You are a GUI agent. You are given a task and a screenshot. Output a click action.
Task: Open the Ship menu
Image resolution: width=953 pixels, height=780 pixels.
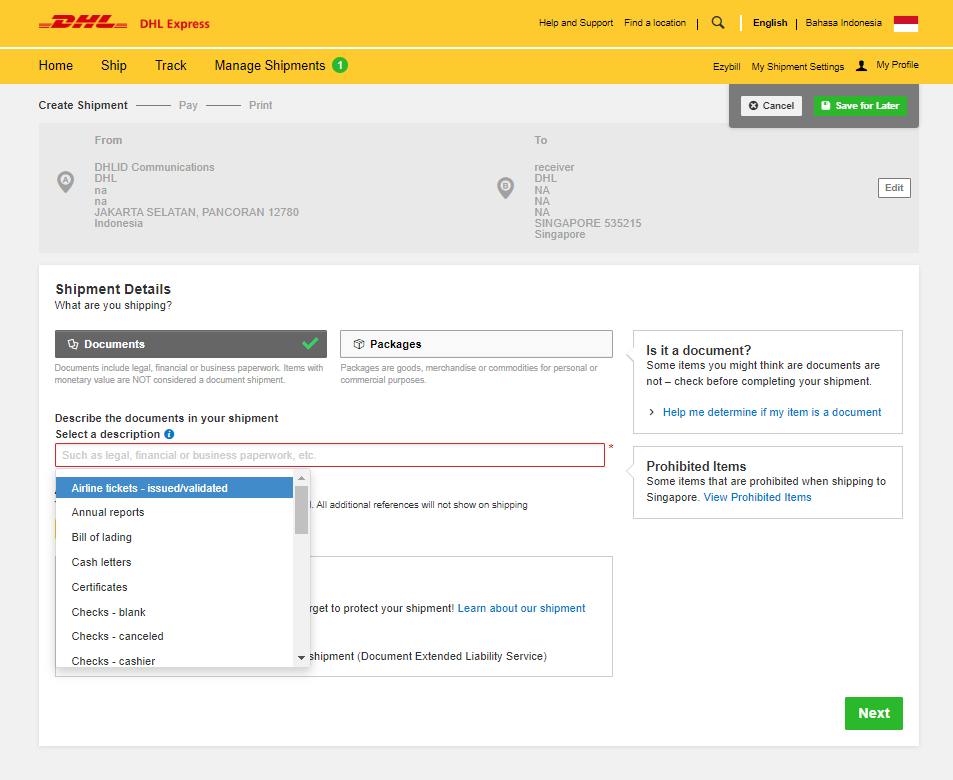(x=114, y=66)
